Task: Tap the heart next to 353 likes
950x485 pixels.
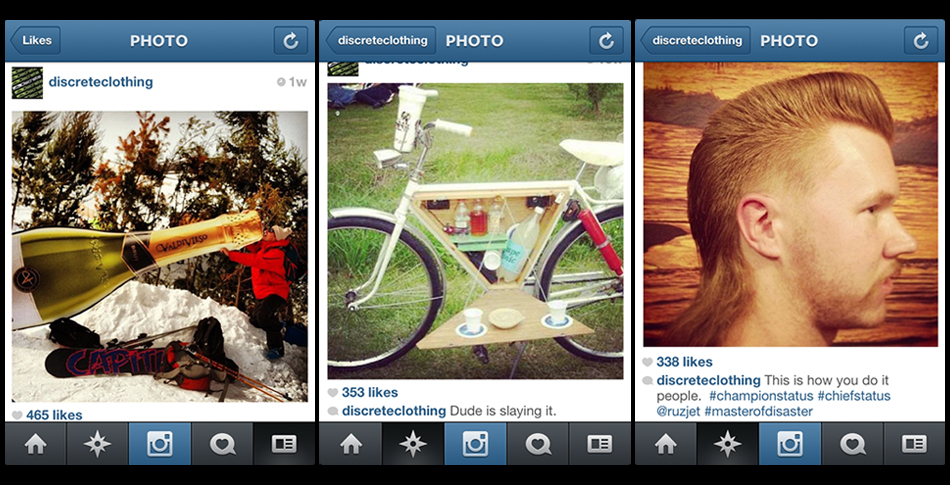Action: click(333, 392)
